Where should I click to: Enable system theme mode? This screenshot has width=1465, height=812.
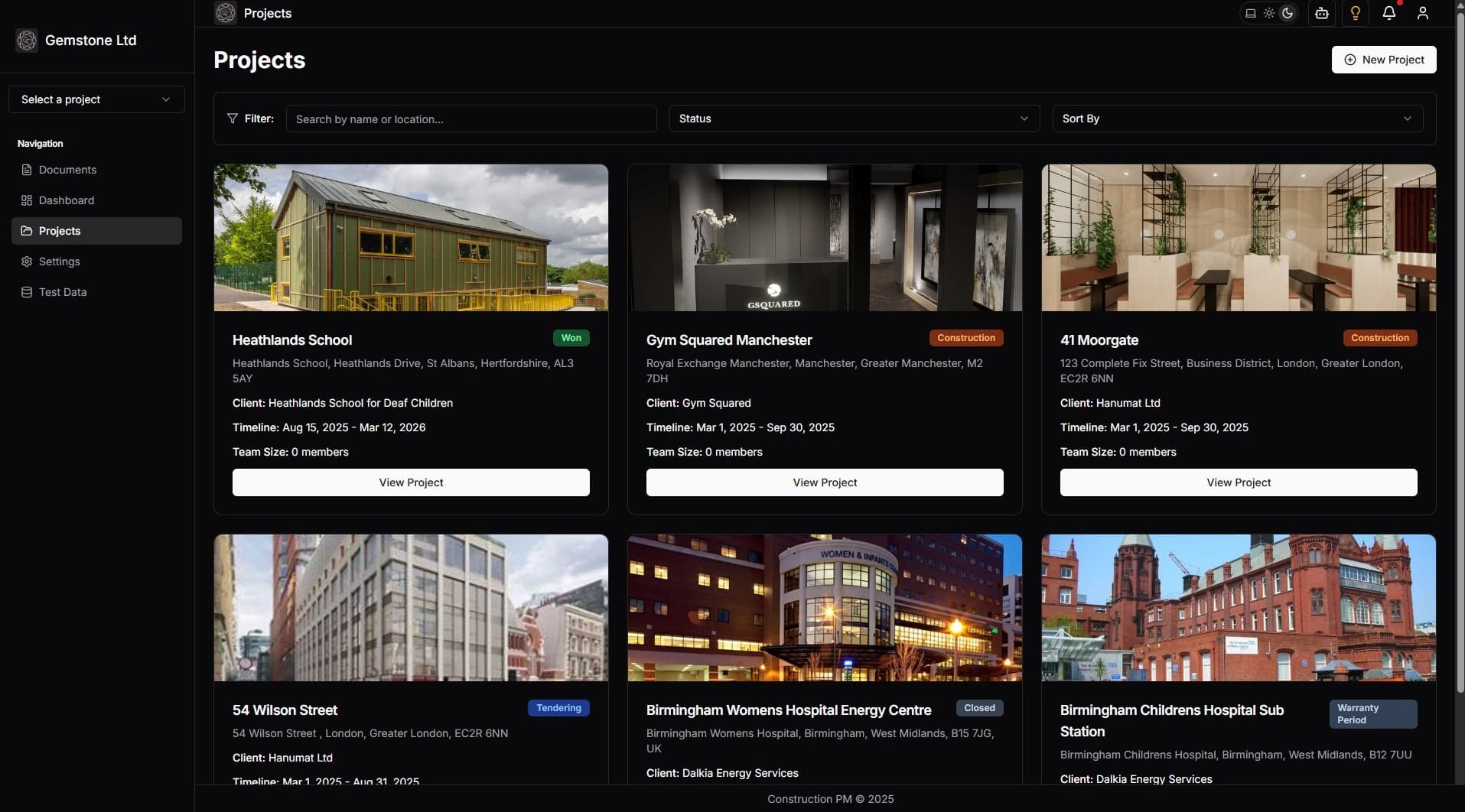coord(1252,13)
